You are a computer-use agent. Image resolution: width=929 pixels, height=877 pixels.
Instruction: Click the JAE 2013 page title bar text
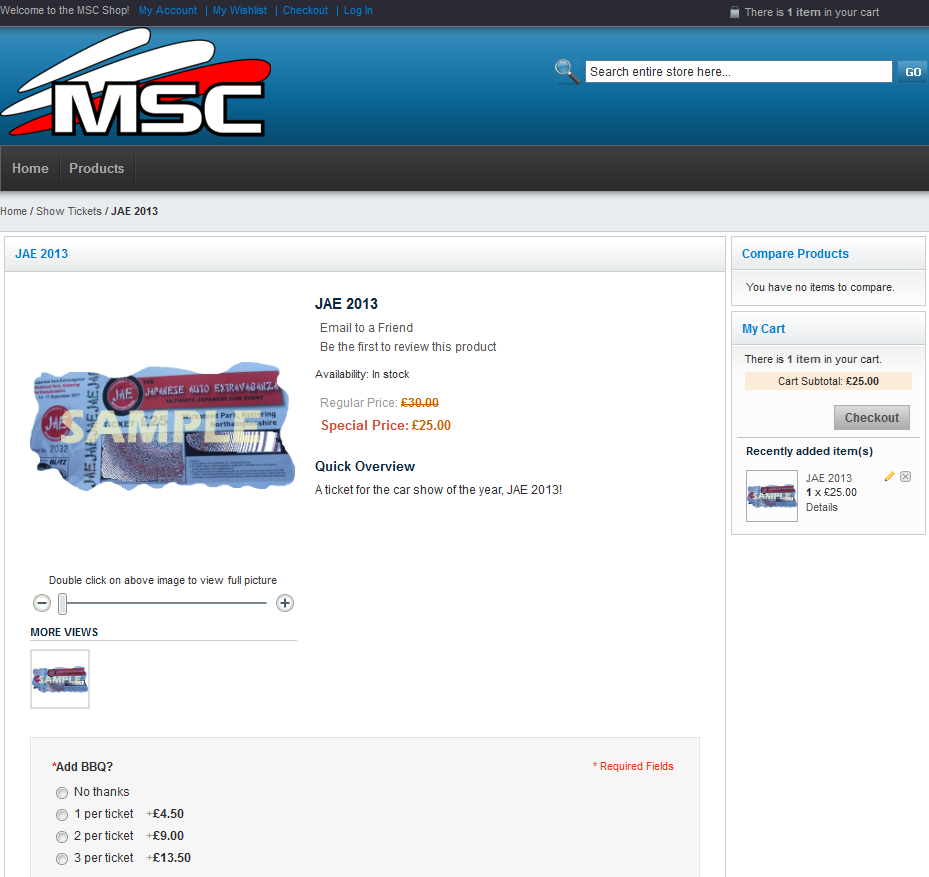(41, 254)
